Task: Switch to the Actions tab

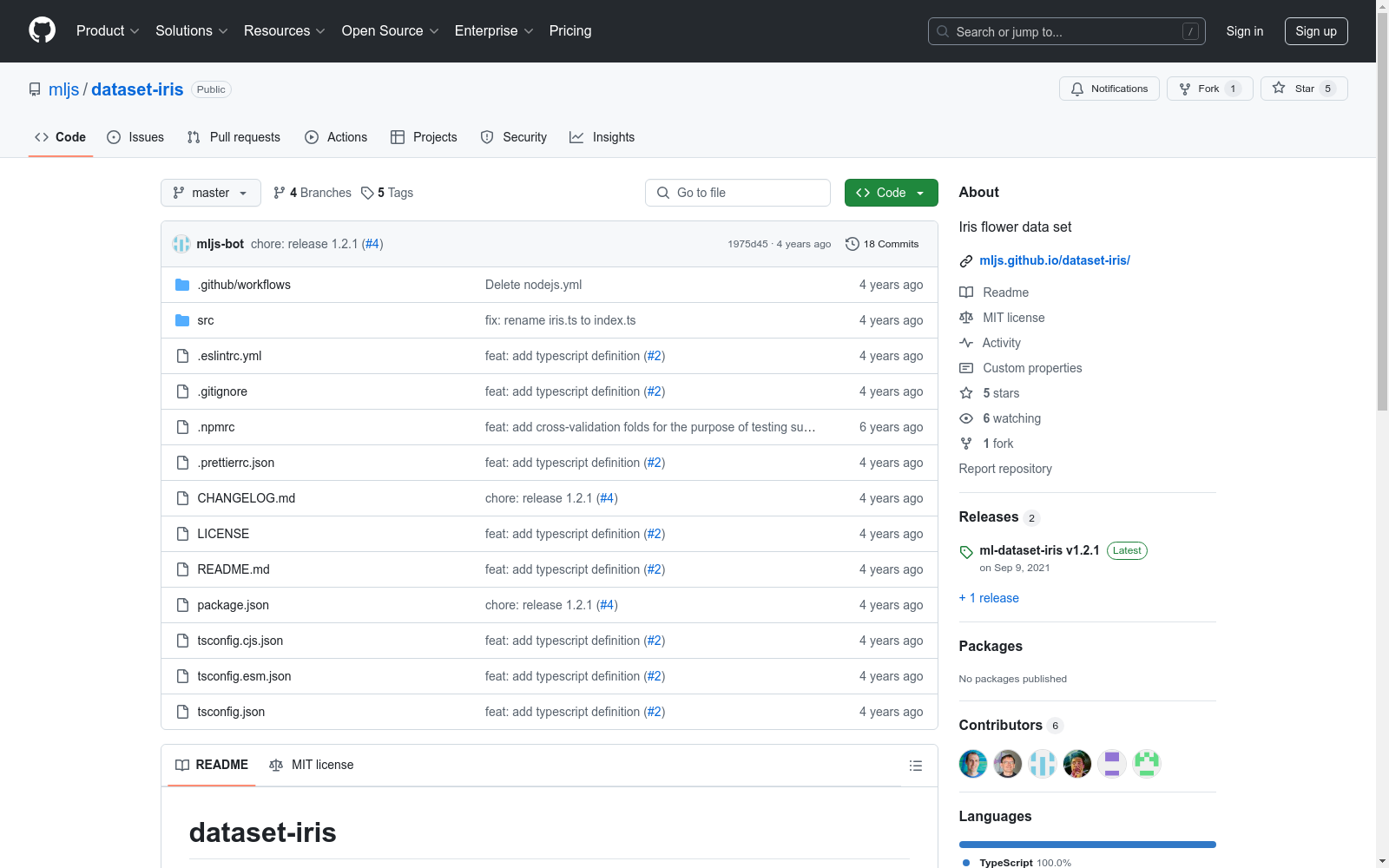Action: tap(336, 137)
